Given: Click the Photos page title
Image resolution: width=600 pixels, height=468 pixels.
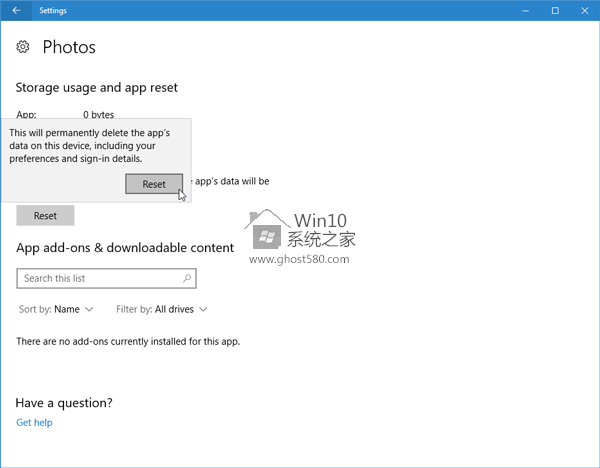Looking at the screenshot, I should (x=69, y=47).
